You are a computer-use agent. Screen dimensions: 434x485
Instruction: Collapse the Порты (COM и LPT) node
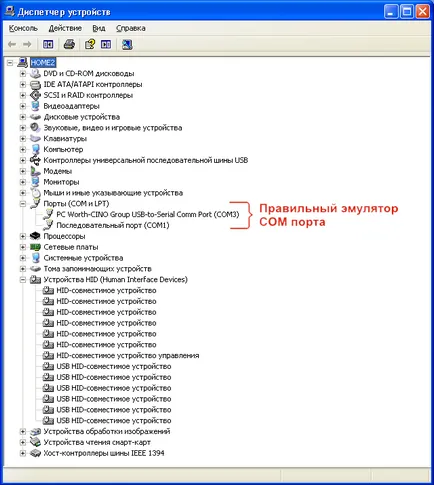tap(23, 204)
